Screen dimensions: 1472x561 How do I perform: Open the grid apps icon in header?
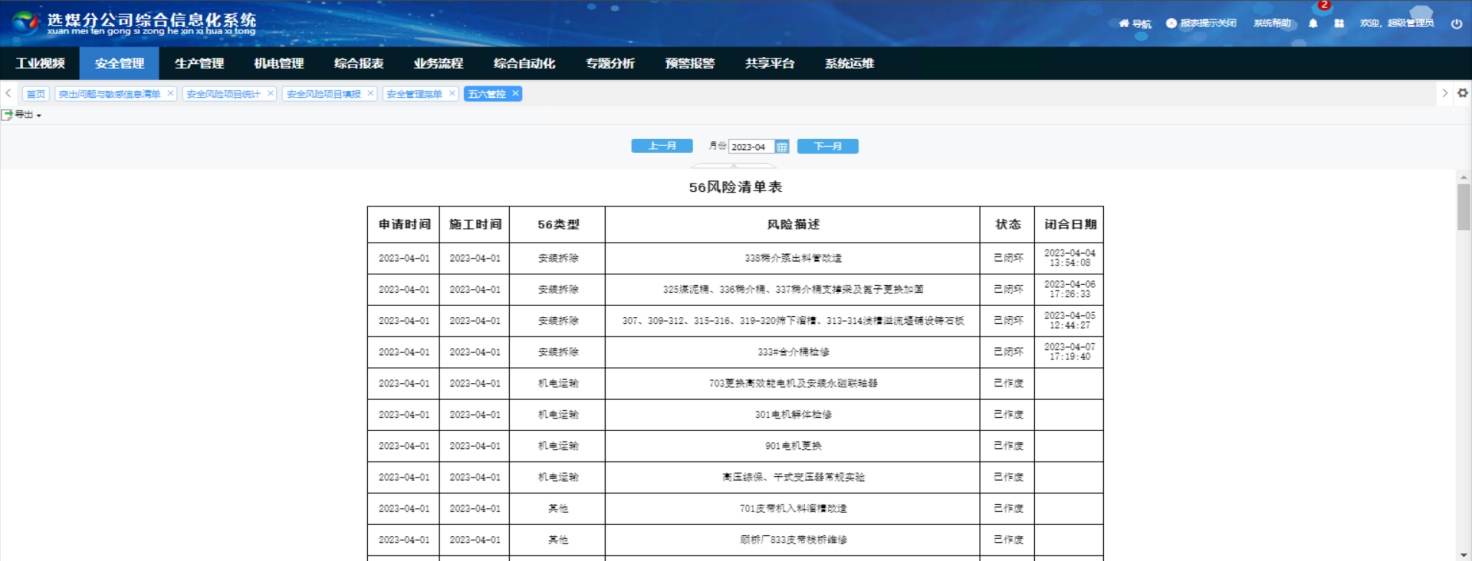[1339, 23]
